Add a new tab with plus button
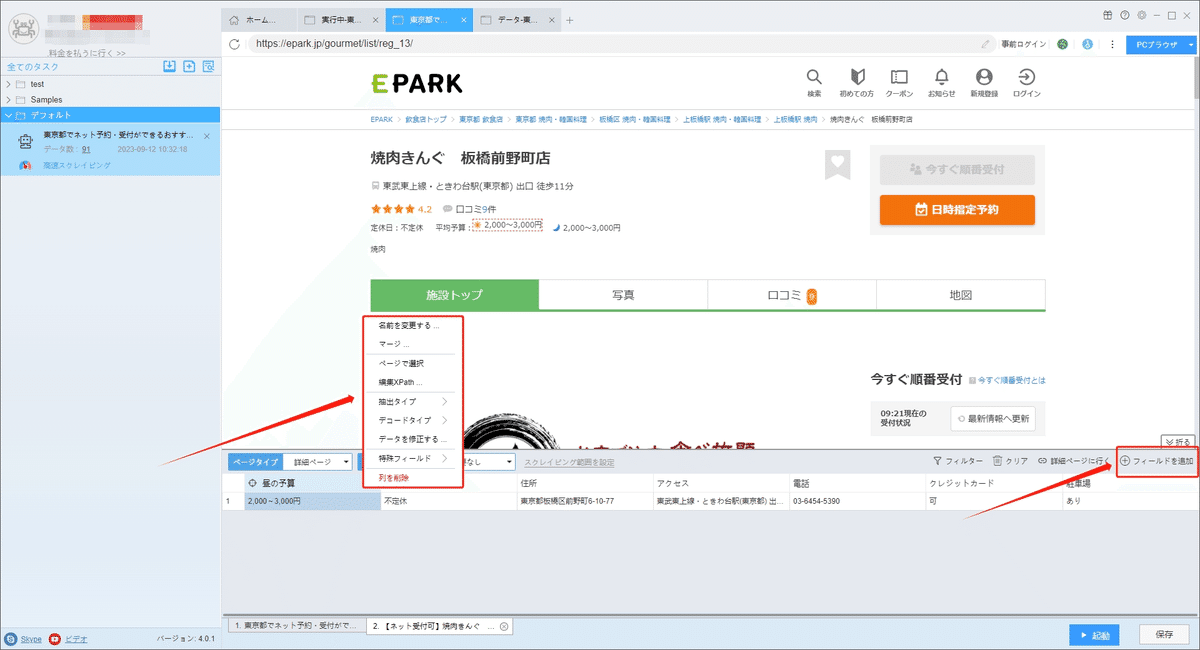This screenshot has height=650, width=1200. [x=570, y=20]
